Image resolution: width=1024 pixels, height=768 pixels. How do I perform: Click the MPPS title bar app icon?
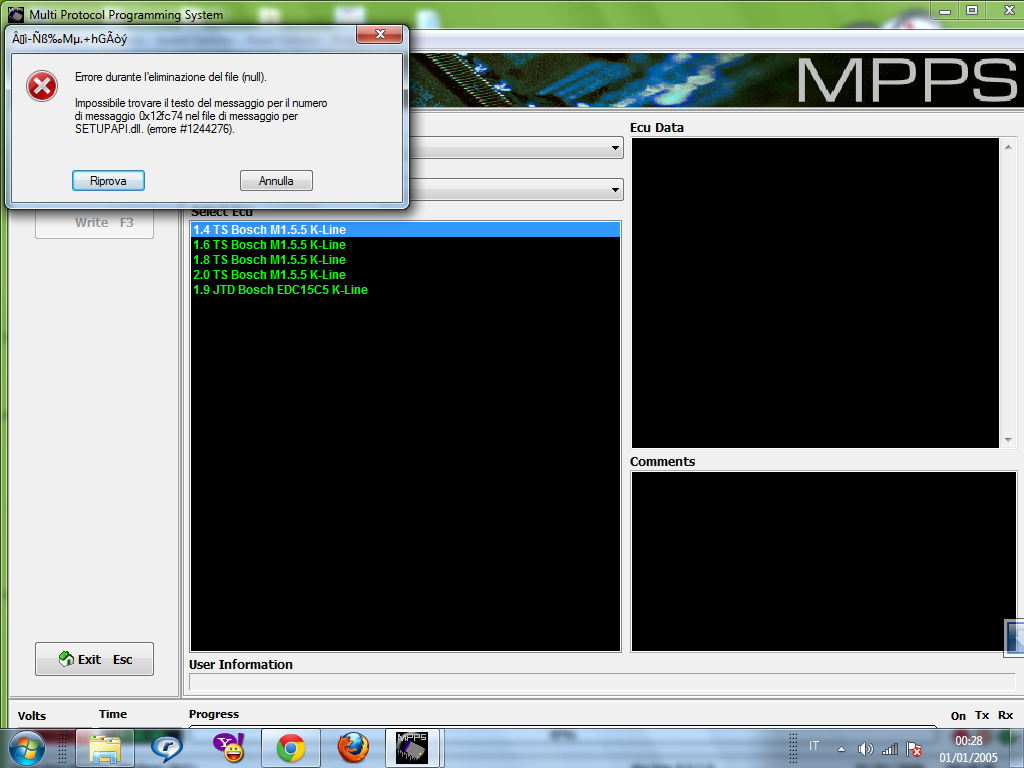point(16,14)
